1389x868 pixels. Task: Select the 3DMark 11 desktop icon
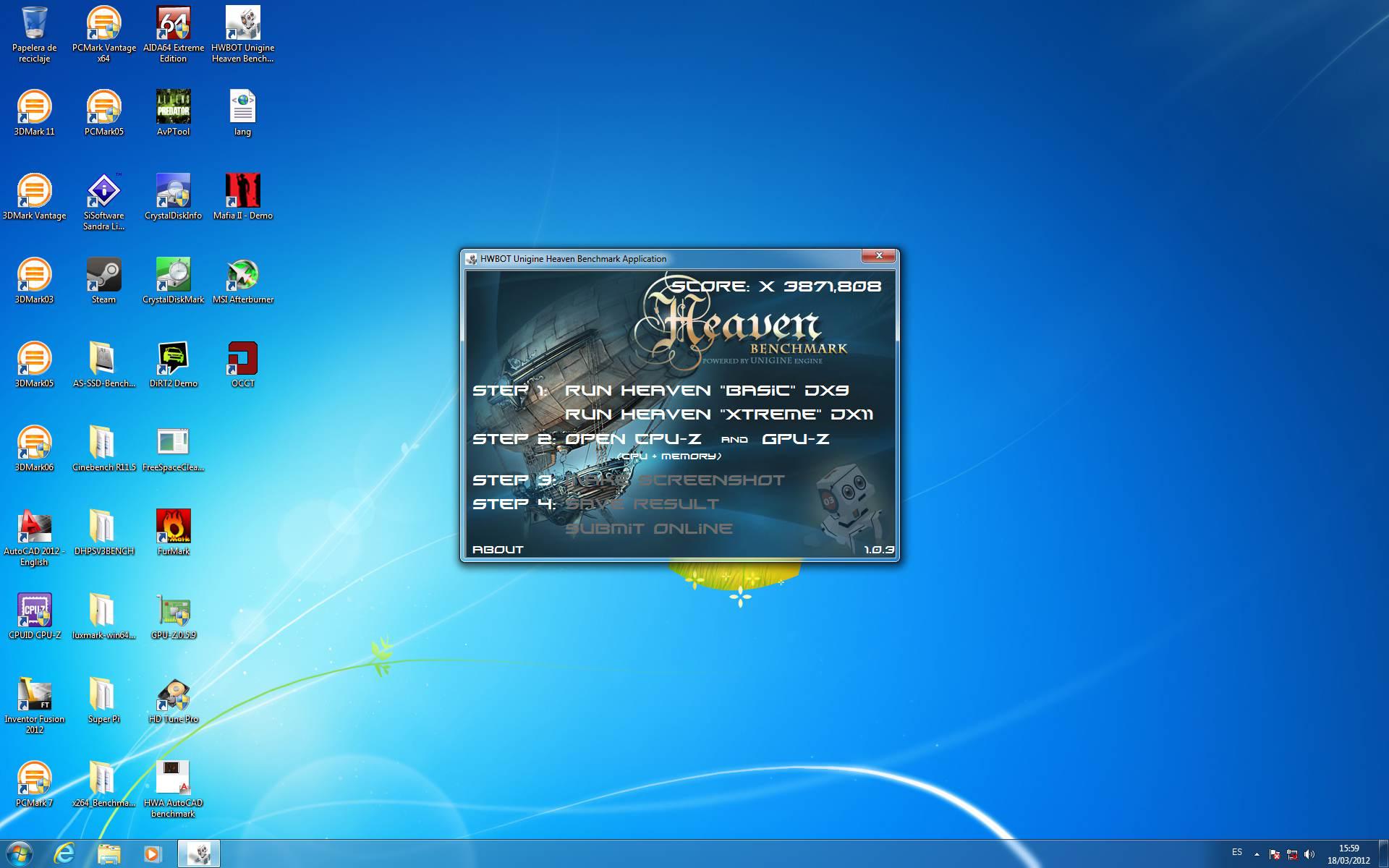[x=34, y=113]
